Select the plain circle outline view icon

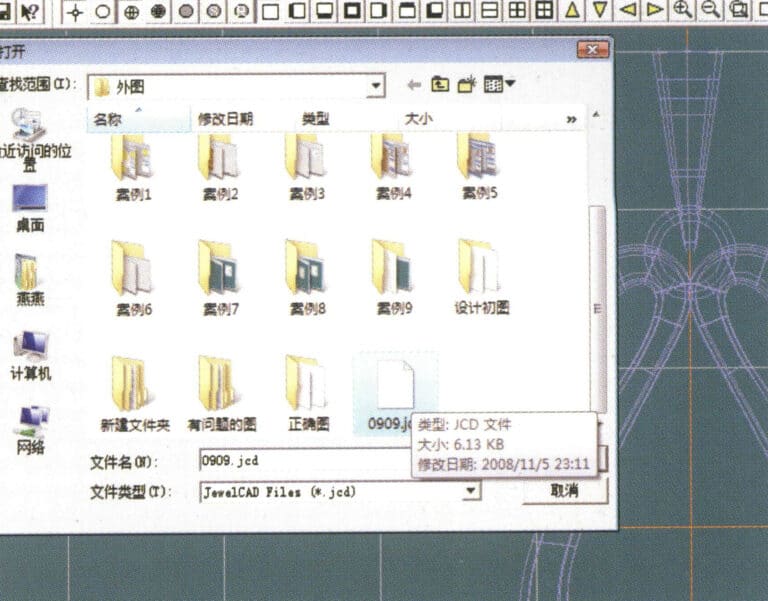(x=102, y=11)
